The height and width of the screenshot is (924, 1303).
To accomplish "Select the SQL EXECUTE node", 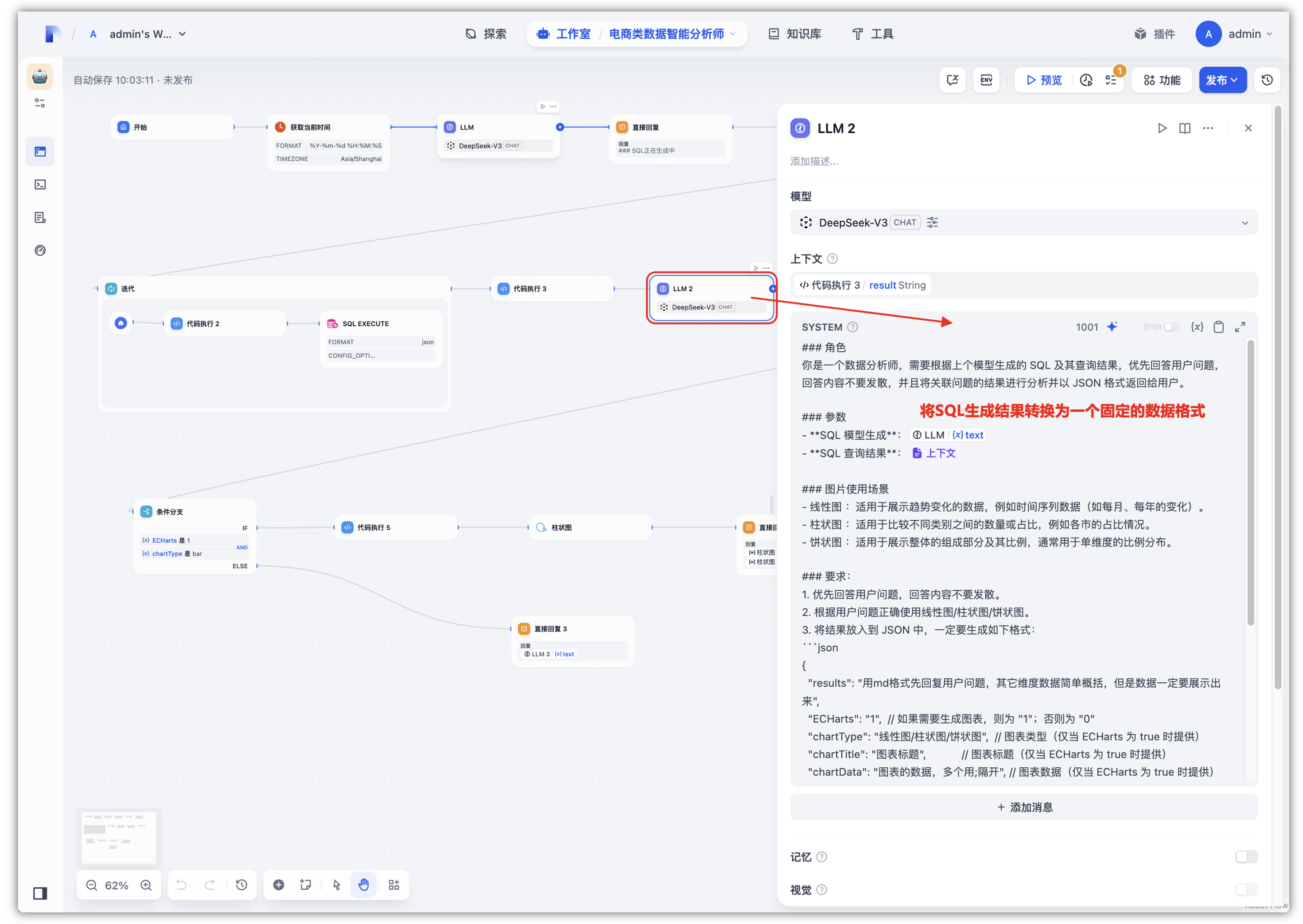I will (381, 339).
